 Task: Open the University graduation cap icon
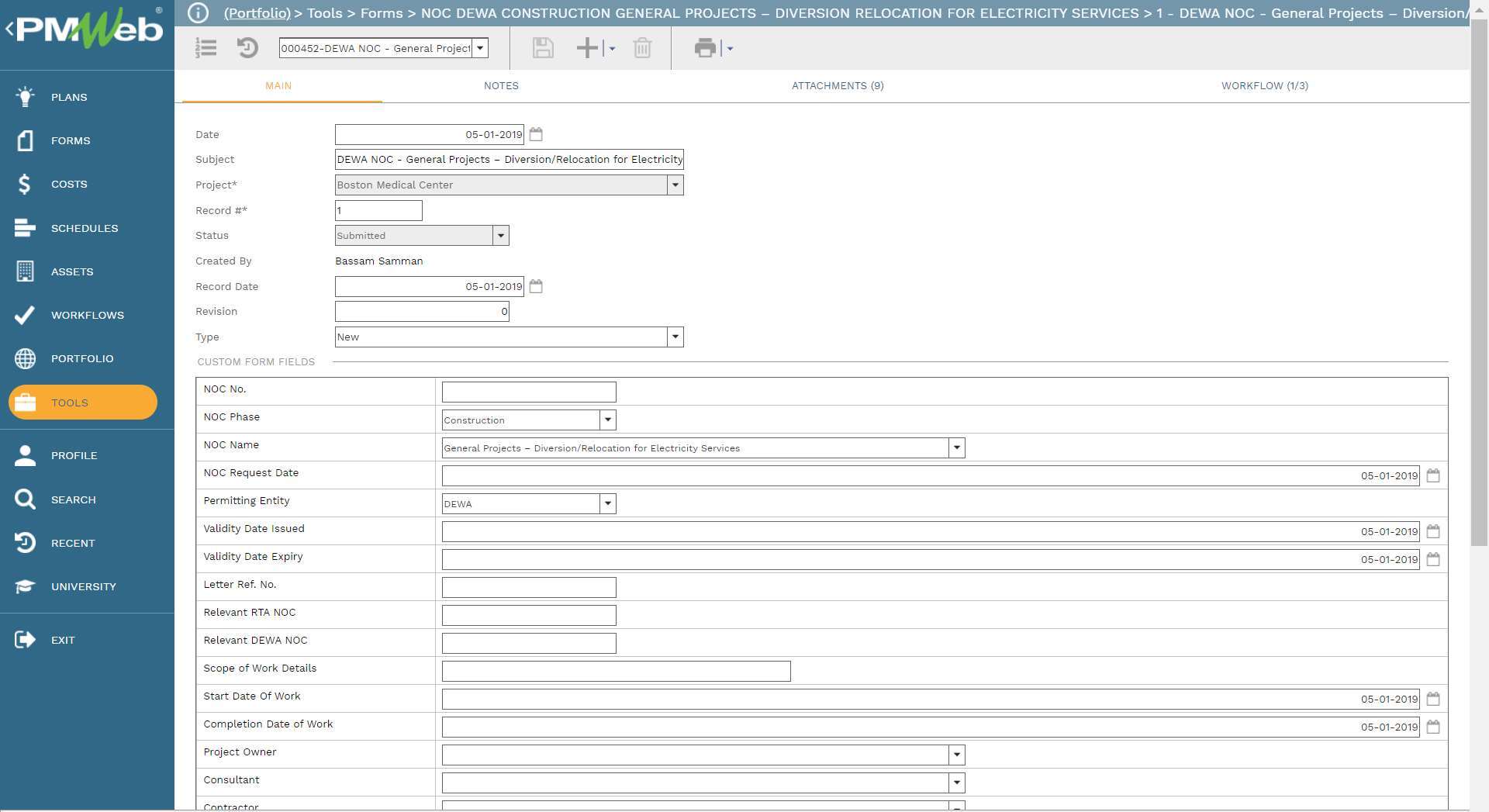click(25, 586)
